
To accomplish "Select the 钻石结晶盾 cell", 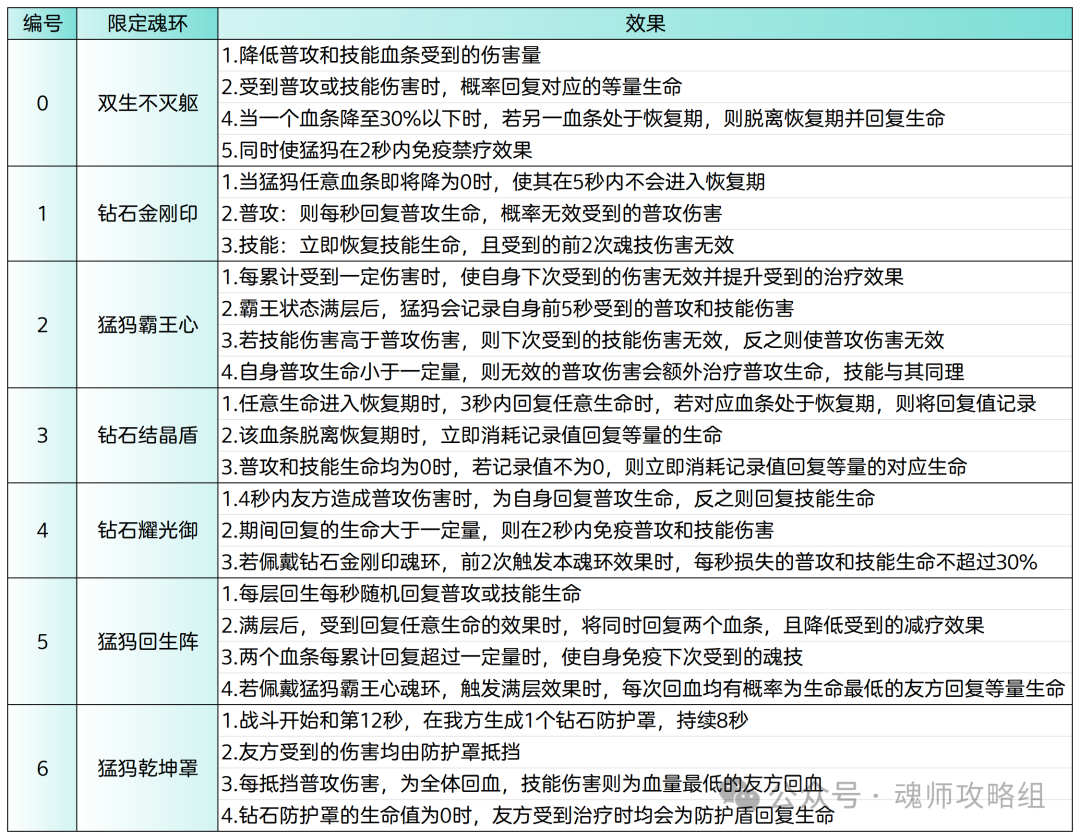I will pyautogui.click(x=147, y=435).
